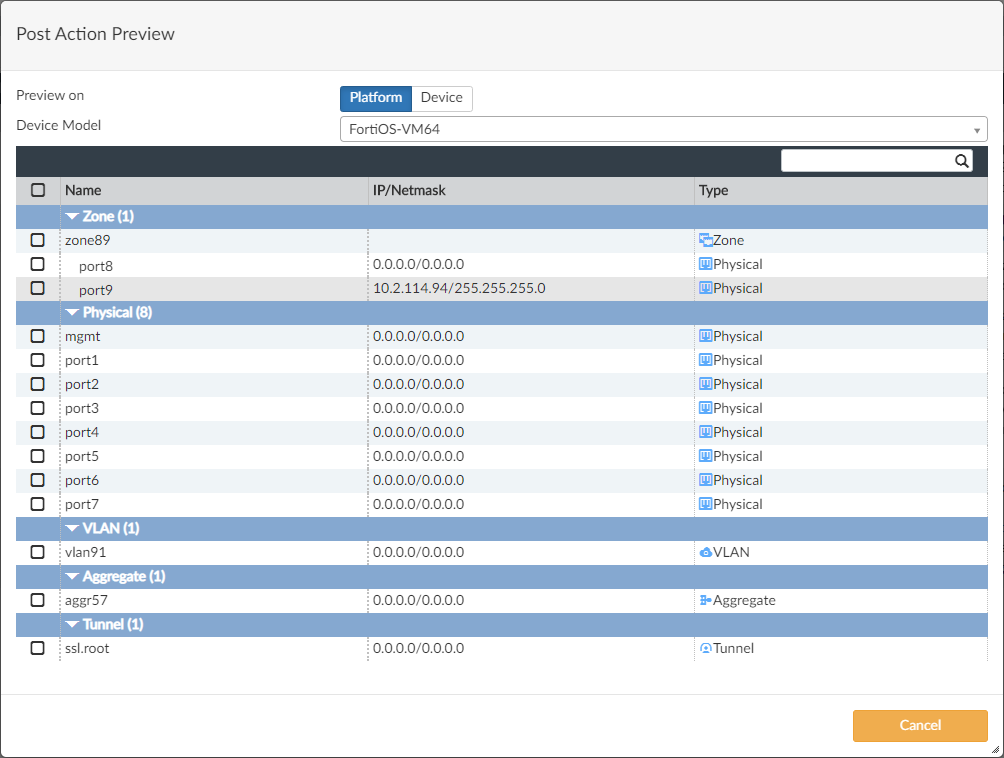The height and width of the screenshot is (758, 1004).
Task: Open the Device Model dropdown
Action: click(977, 129)
